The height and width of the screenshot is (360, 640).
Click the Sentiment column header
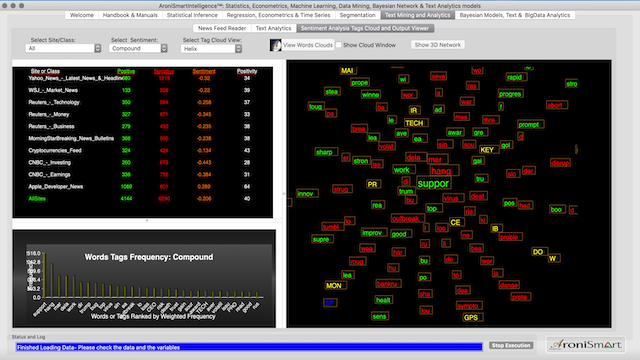tap(204, 71)
